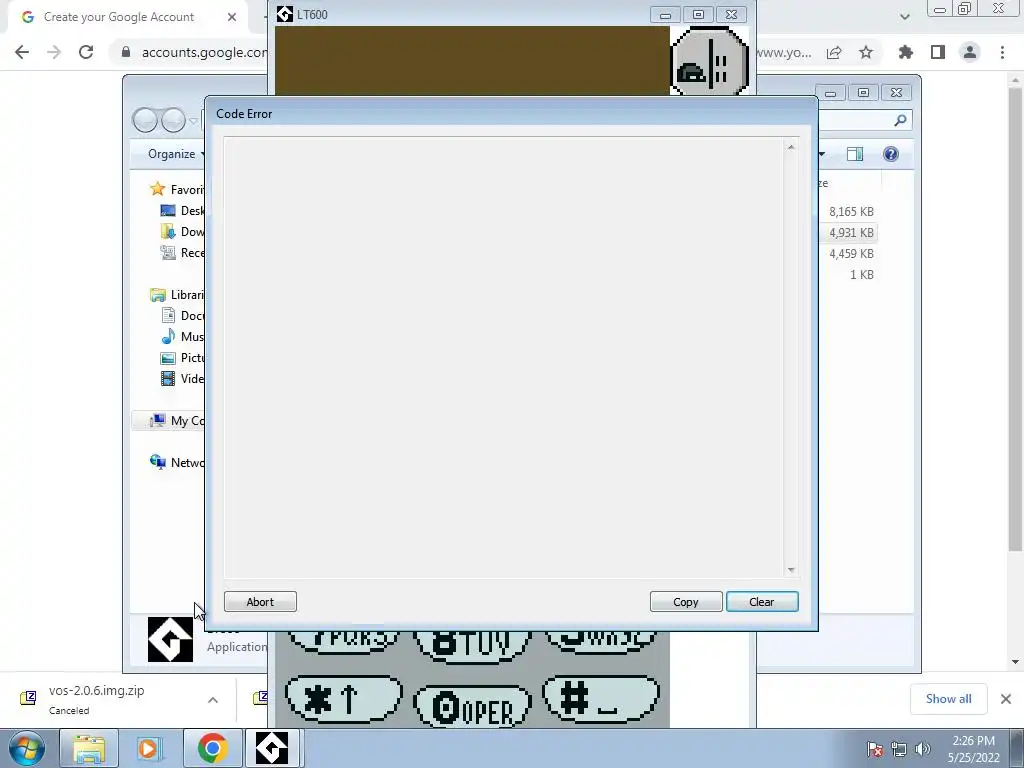Select Videos library in Explorer pane
Image resolution: width=1024 pixels, height=768 pixels.
(x=182, y=378)
